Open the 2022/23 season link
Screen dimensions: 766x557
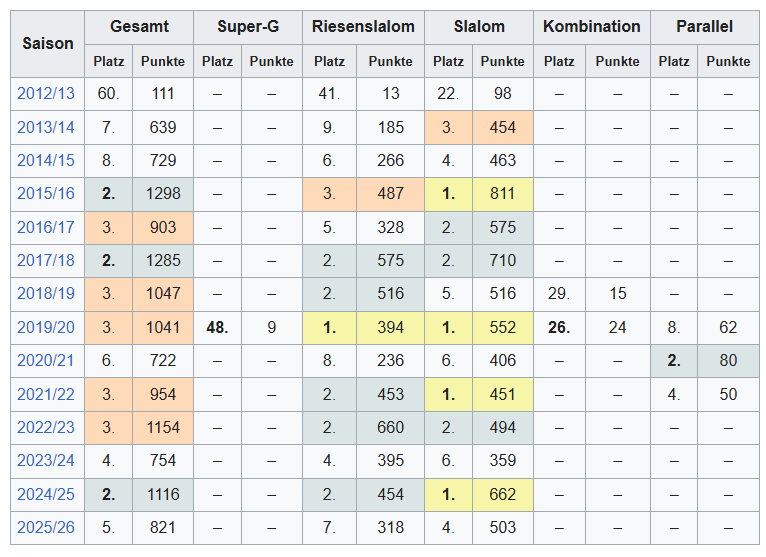[45, 427]
